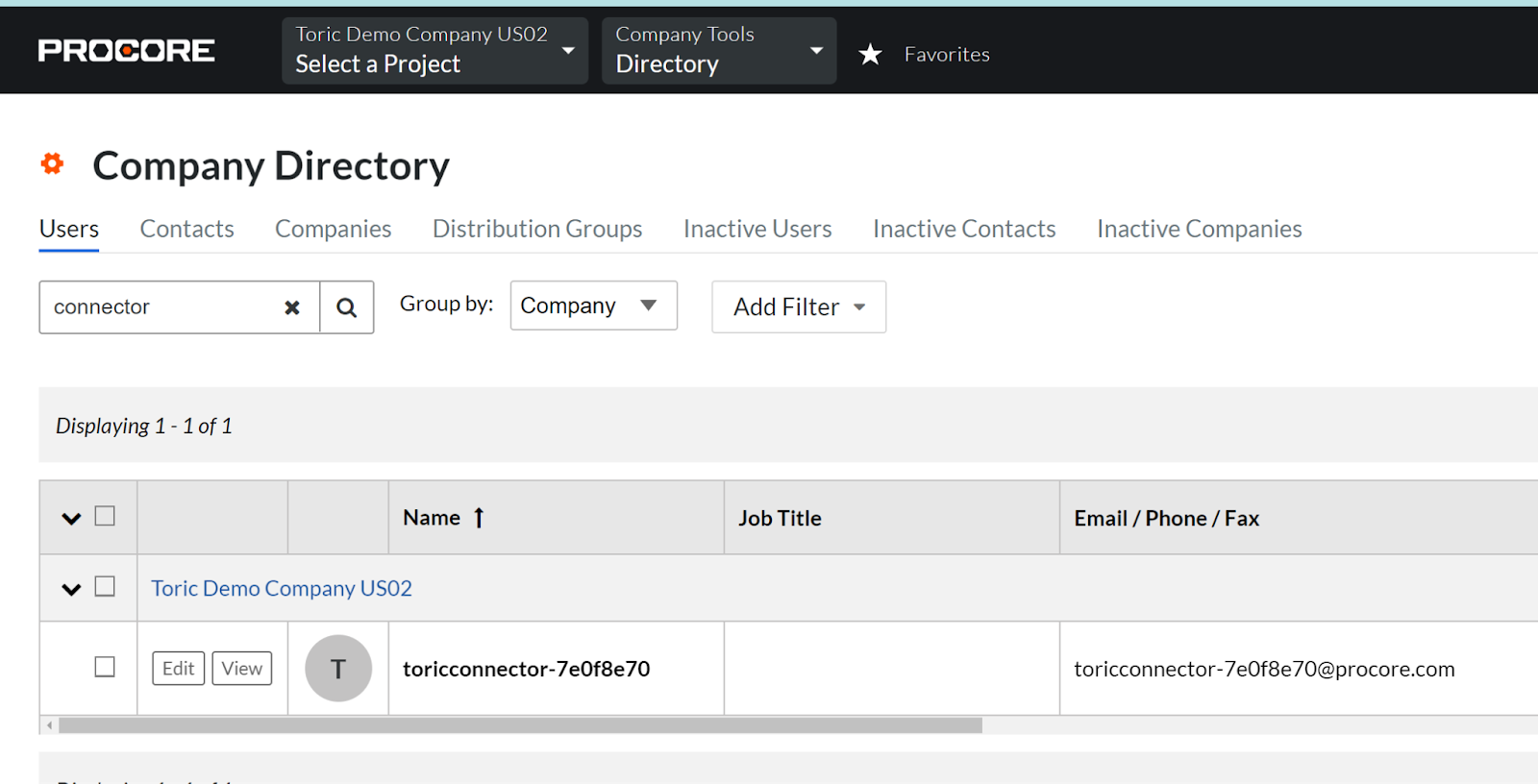Click the Displaying 1 - 1 of 1 text
The image size is (1538, 784).
[x=144, y=426]
